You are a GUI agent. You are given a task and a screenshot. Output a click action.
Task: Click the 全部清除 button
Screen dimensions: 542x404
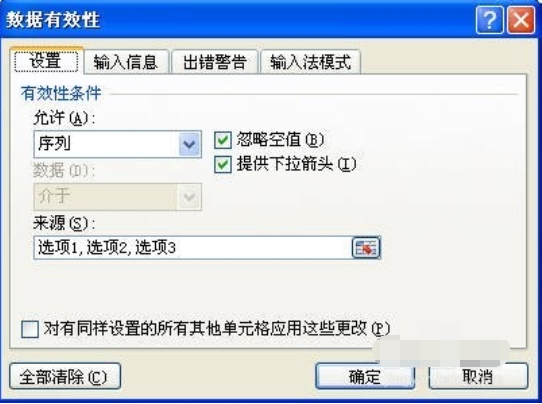65,376
